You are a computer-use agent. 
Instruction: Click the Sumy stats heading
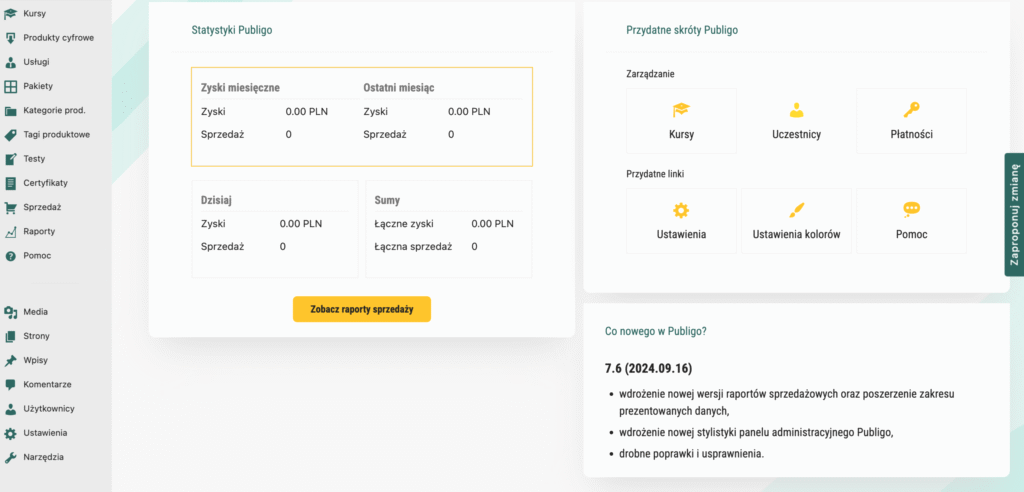tap(388, 200)
